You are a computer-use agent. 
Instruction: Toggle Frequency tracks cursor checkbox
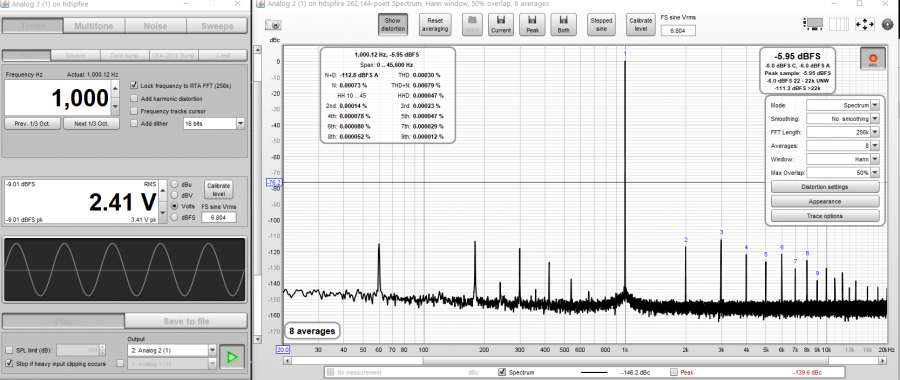click(134, 111)
